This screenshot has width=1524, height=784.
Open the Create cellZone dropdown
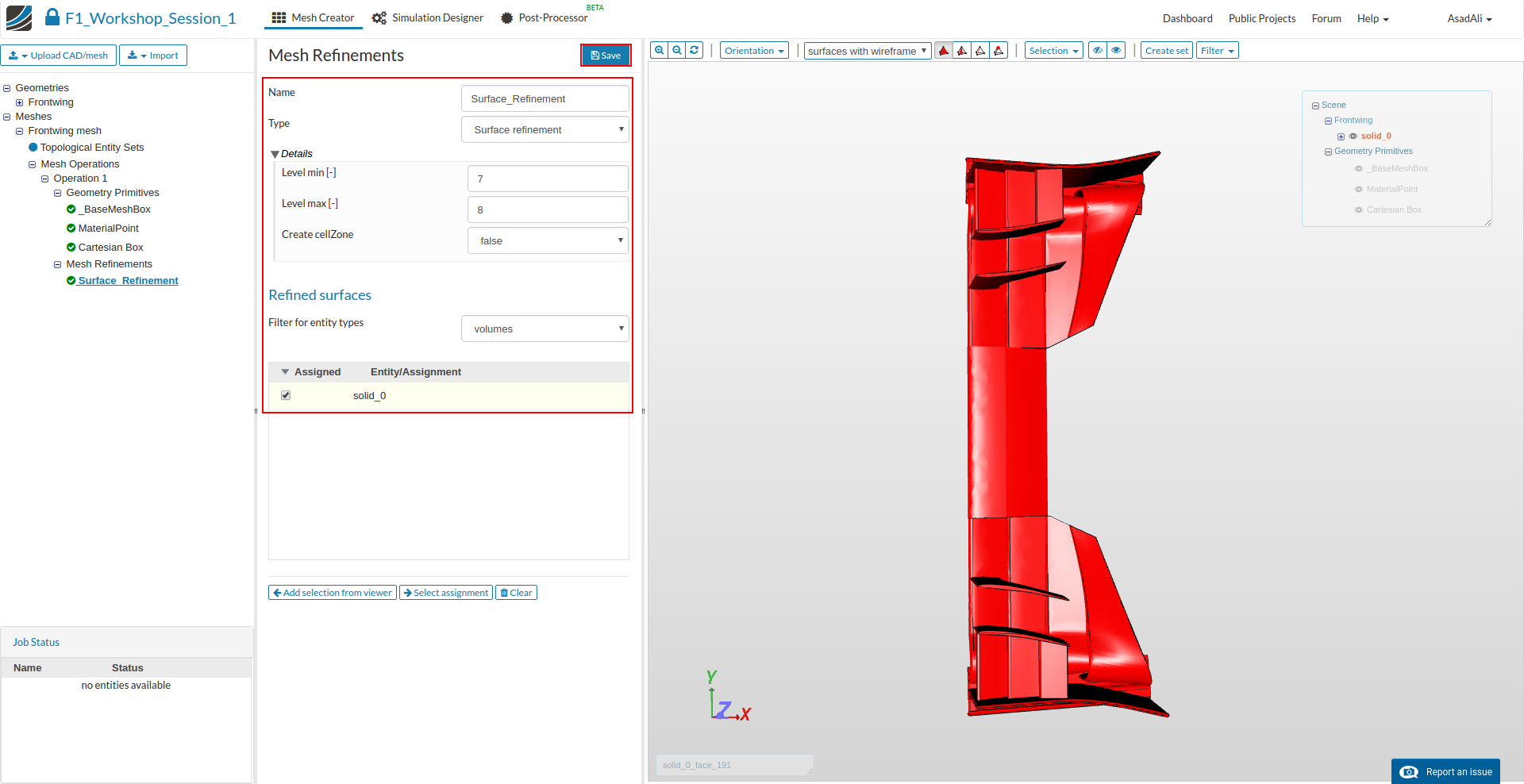(x=548, y=240)
